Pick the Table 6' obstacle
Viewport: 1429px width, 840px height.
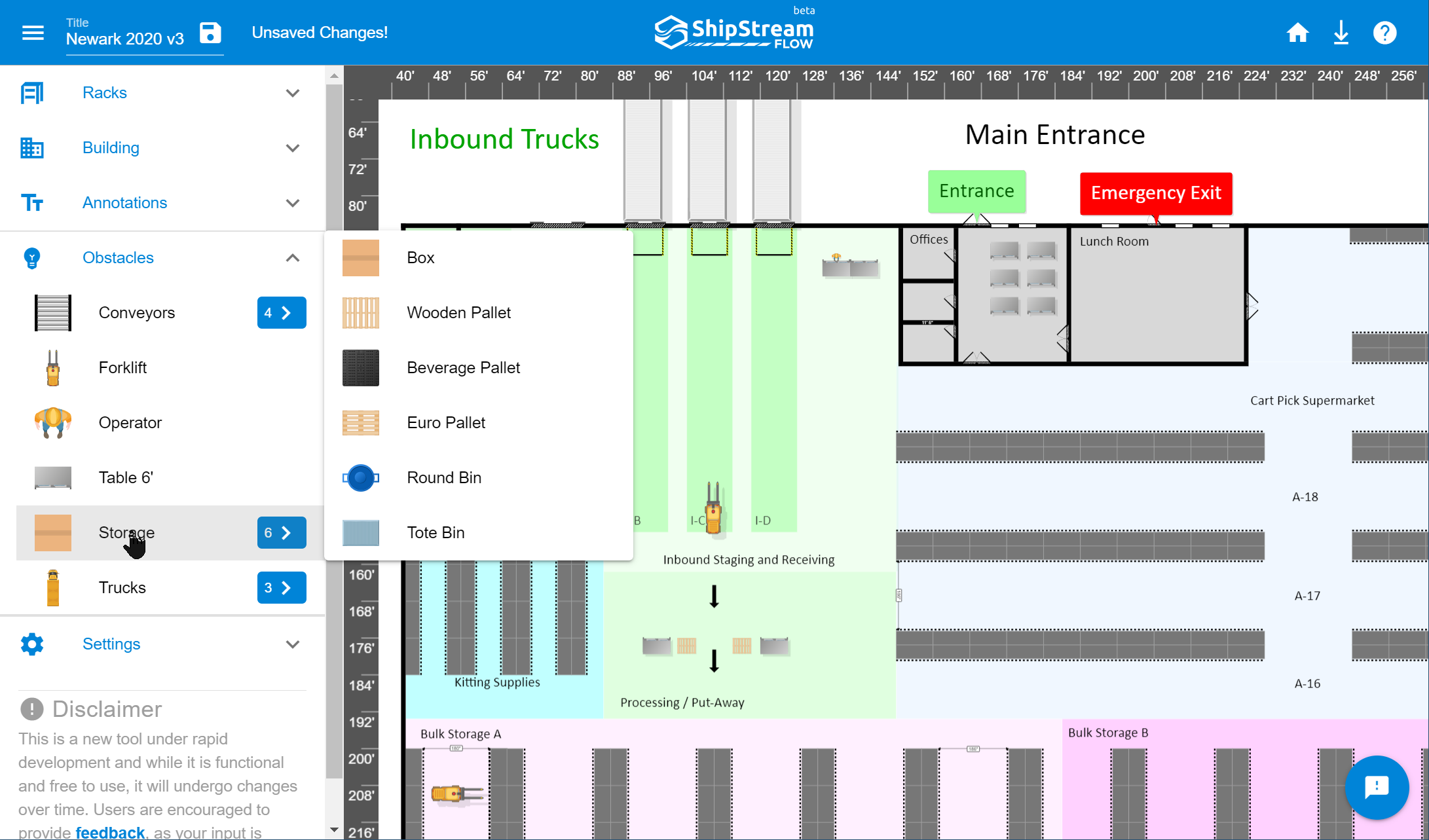click(126, 477)
